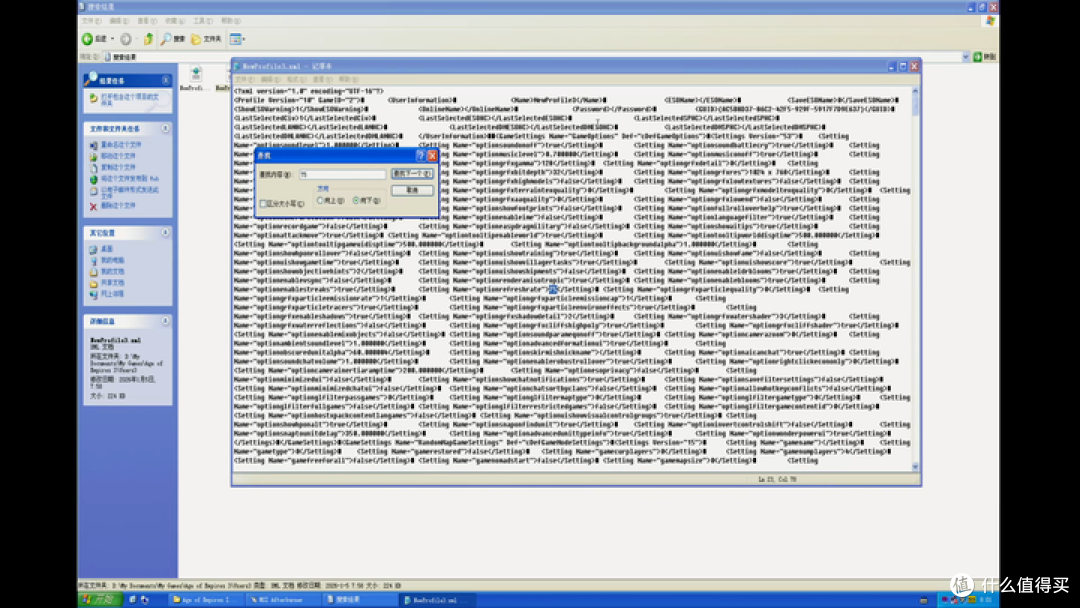1080x608 pixels.
Task: Enable the Match case checkbox
Action: (263, 204)
